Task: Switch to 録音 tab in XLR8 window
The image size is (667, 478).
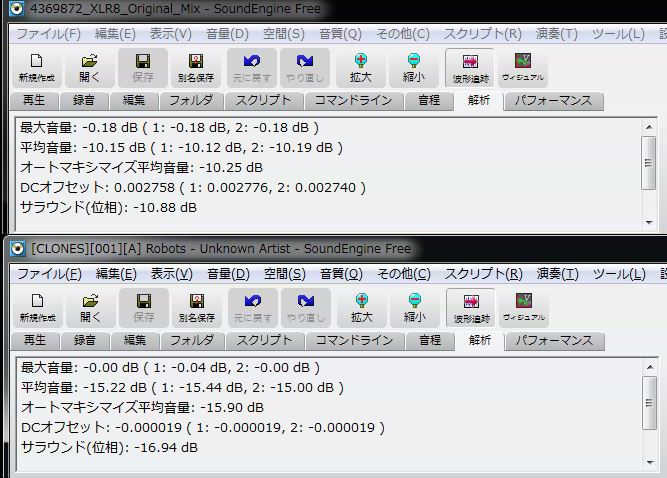Action: (x=83, y=100)
